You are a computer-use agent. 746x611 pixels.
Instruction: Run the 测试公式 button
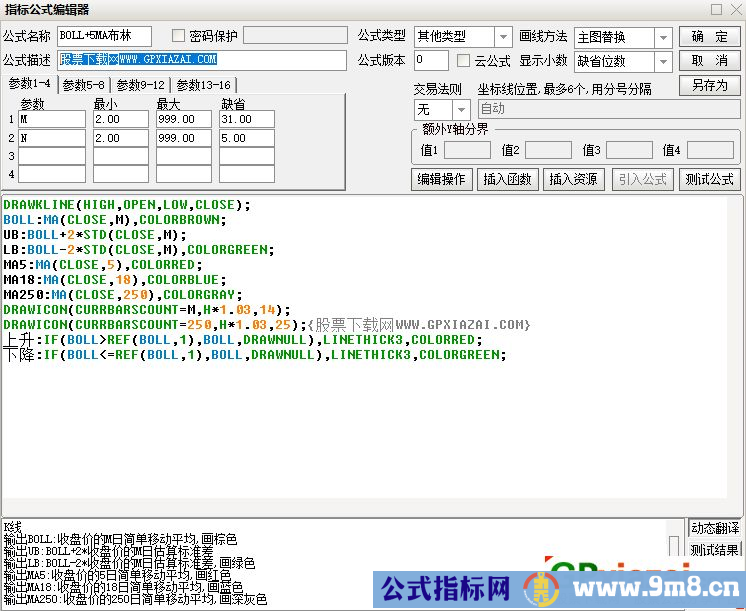pyautogui.click(x=709, y=179)
